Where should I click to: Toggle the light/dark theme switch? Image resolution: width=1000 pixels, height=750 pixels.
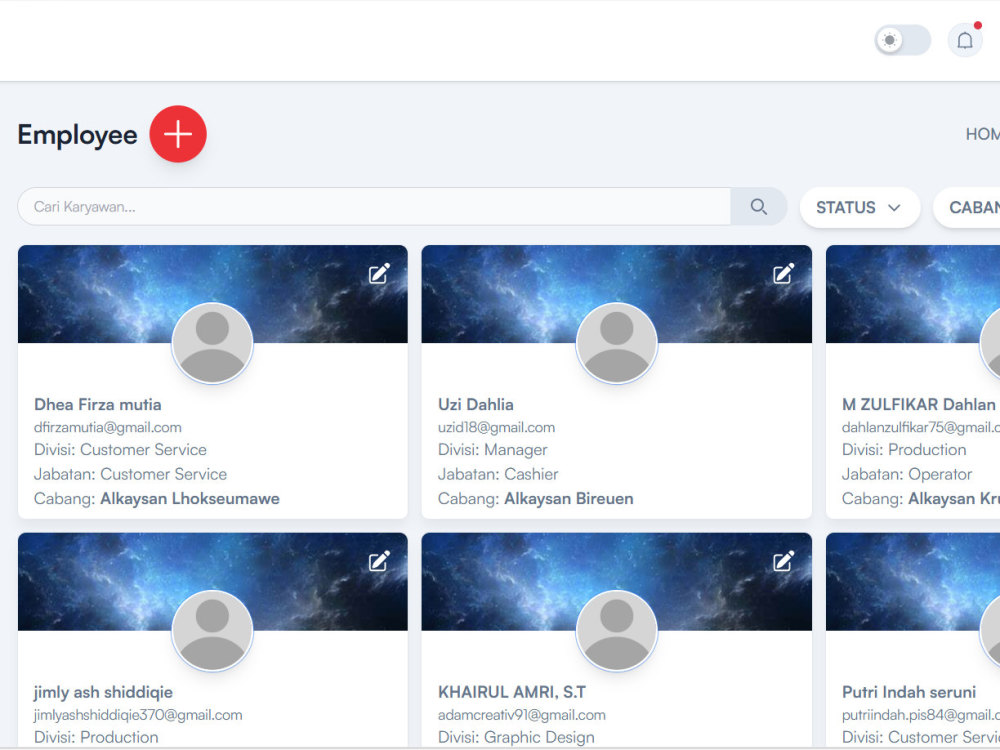coord(902,40)
